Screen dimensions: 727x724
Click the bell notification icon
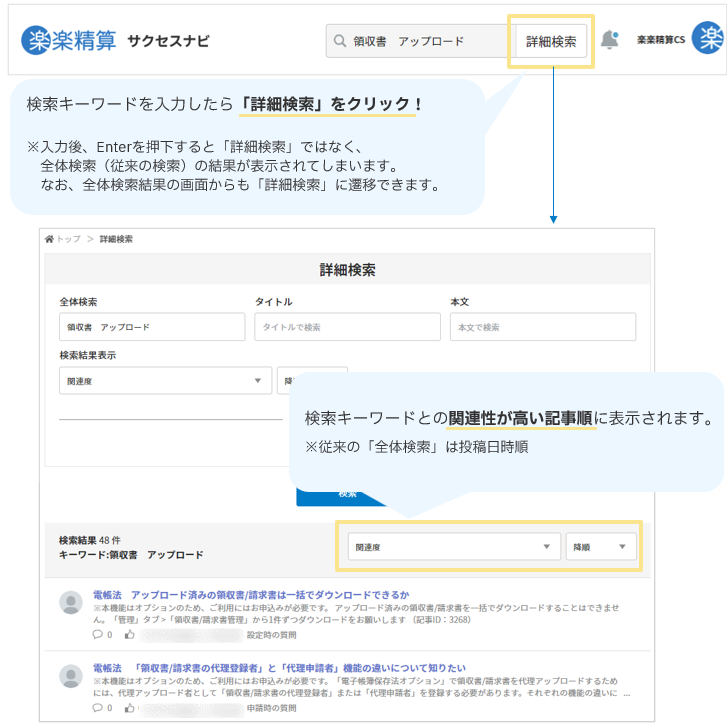609,41
